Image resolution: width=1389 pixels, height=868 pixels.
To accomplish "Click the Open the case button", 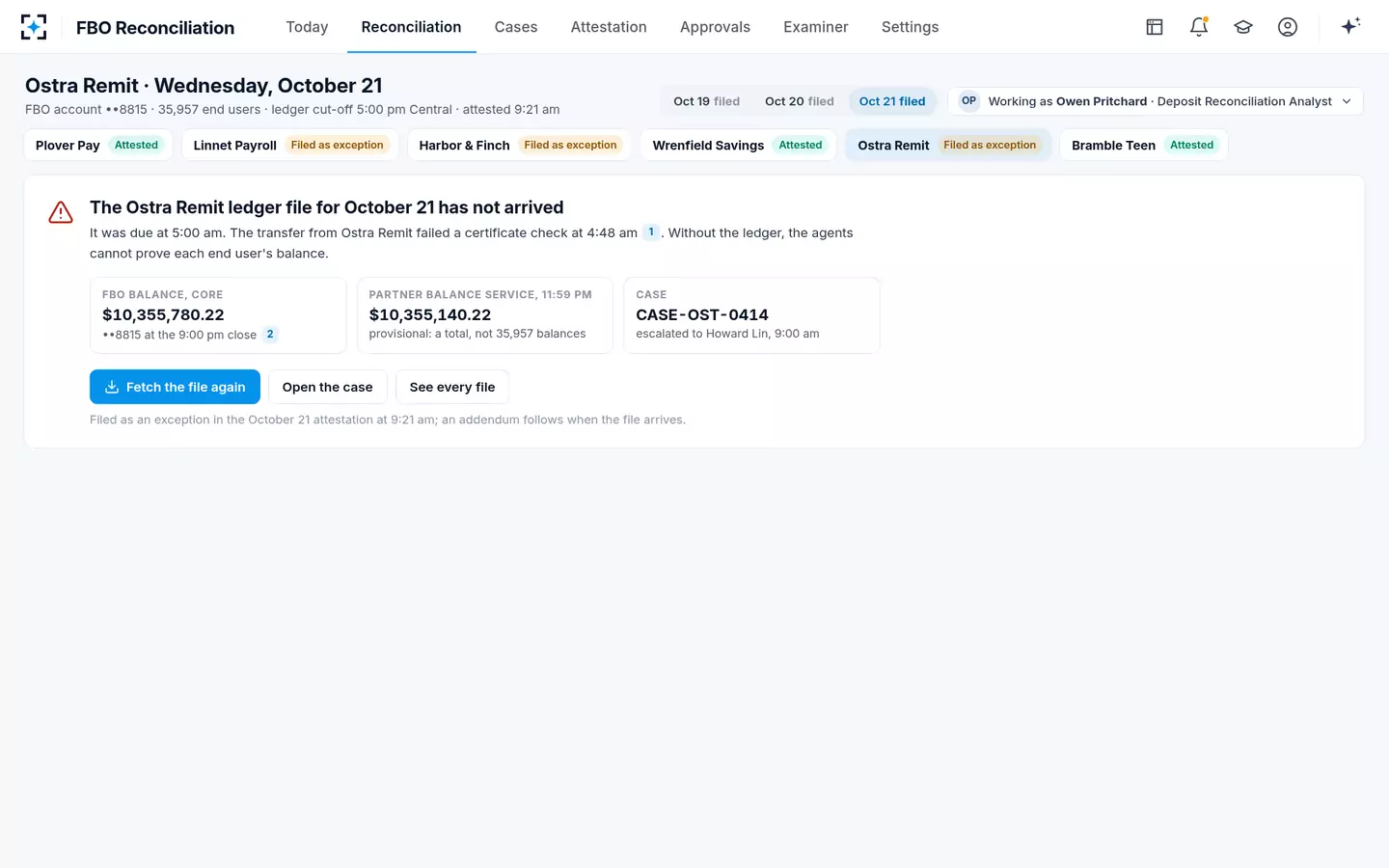I will pos(328,387).
